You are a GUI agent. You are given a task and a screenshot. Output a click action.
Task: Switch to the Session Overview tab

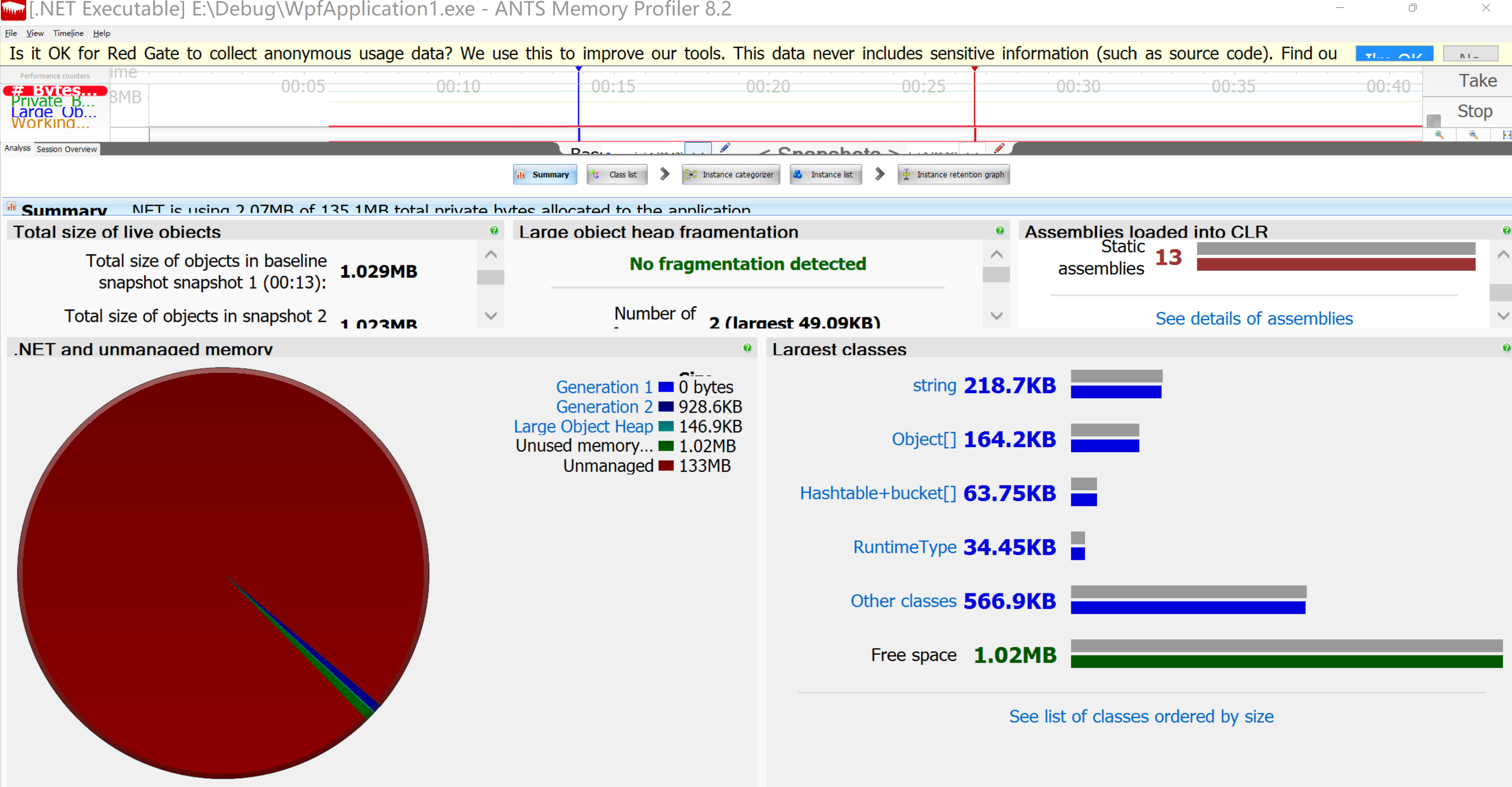pyautogui.click(x=66, y=149)
